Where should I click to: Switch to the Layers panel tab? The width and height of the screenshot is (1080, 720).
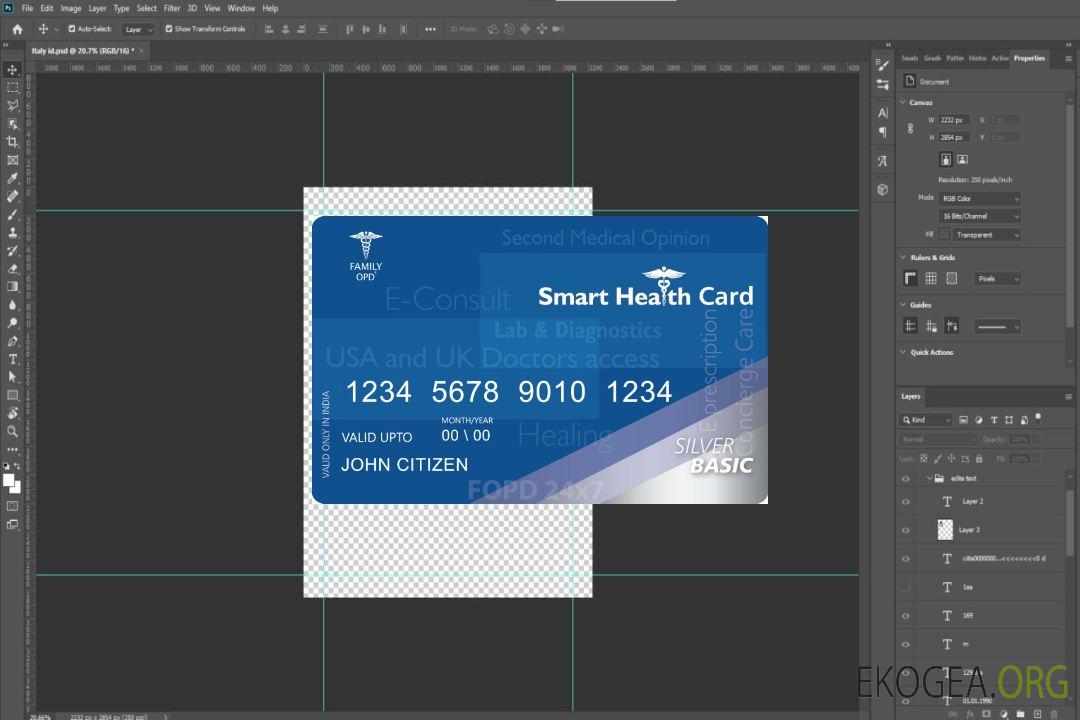pos(910,396)
